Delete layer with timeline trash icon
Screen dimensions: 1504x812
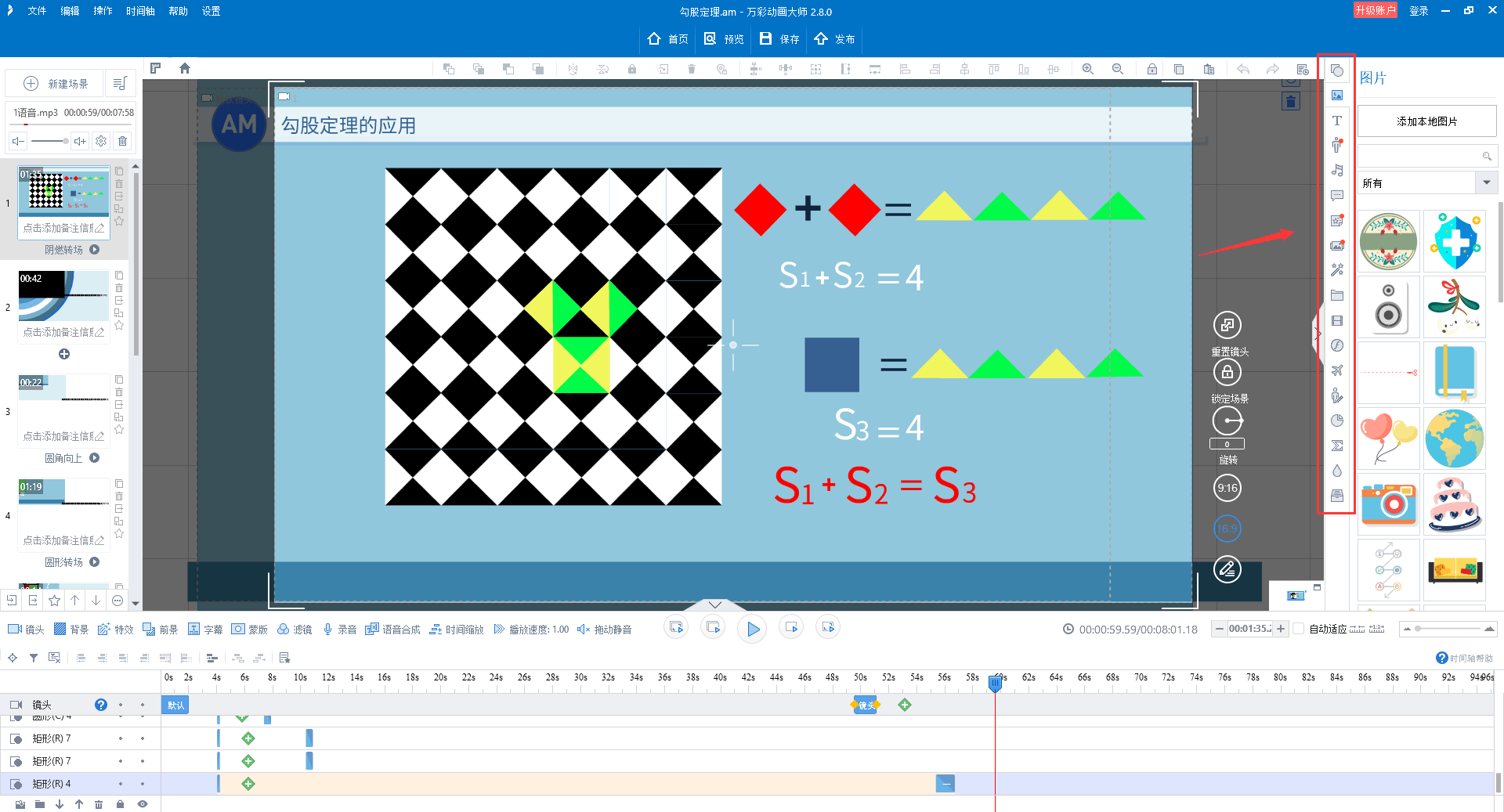click(x=99, y=804)
